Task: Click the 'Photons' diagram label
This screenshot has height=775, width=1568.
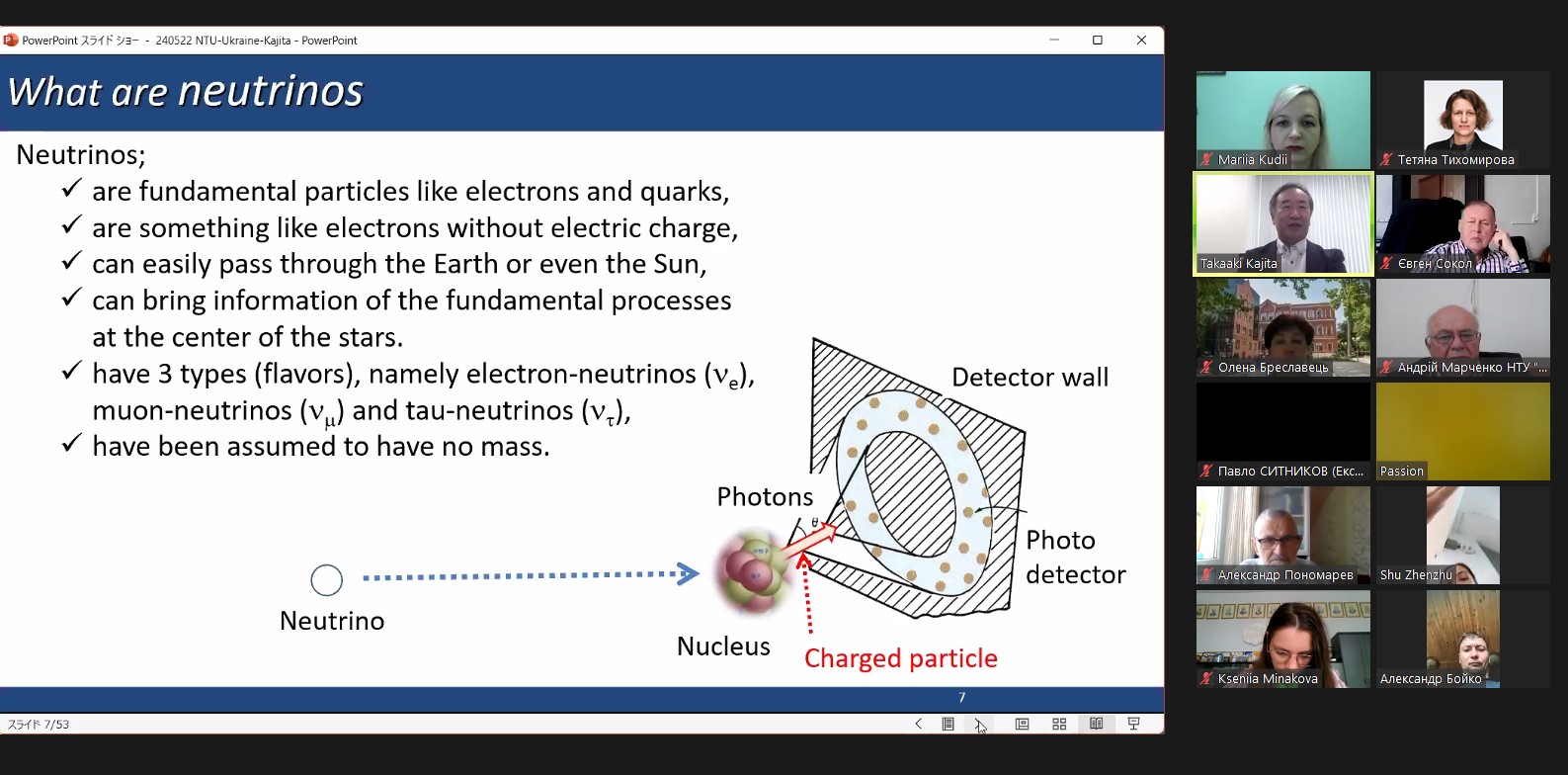Action: click(x=766, y=497)
